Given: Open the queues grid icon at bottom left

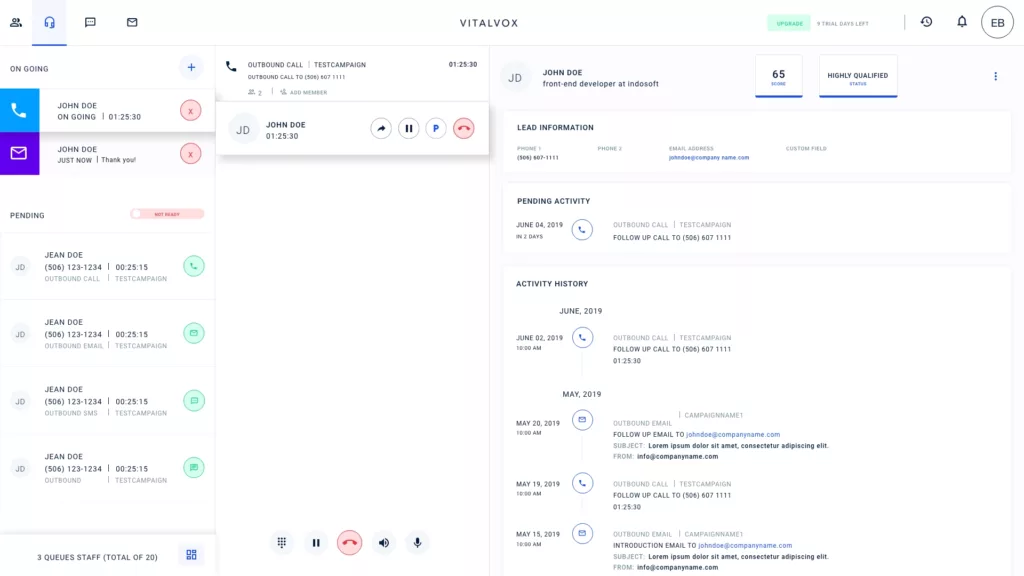Looking at the screenshot, I should click(x=191, y=554).
